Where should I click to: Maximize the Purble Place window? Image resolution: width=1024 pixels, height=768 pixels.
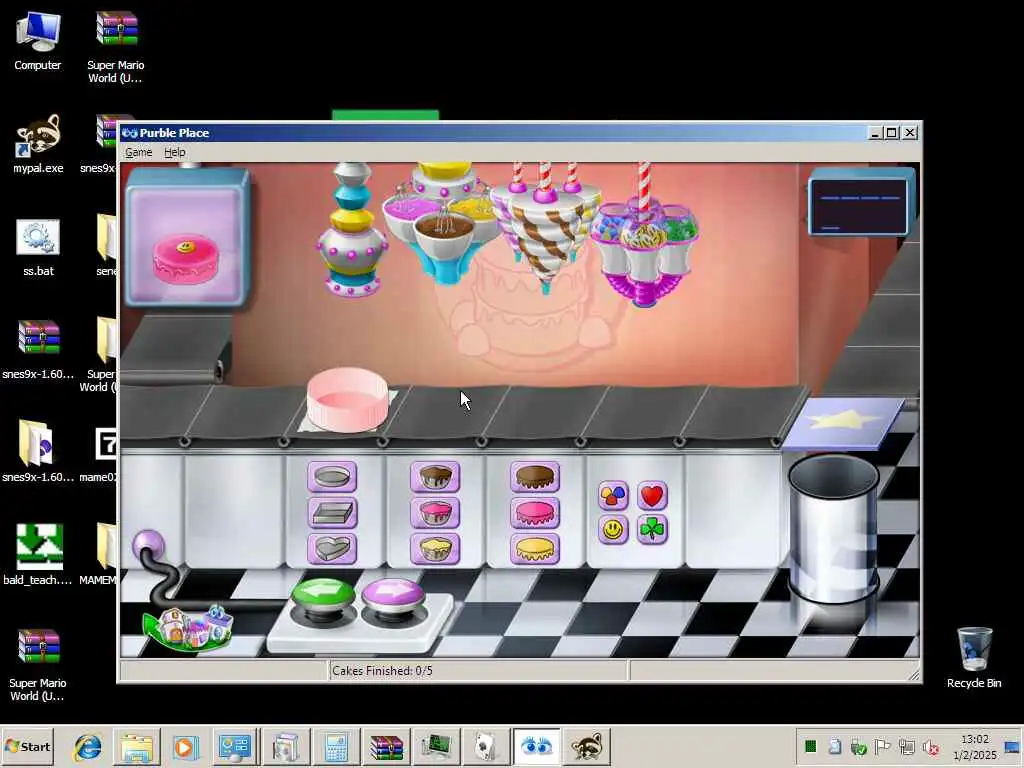(x=892, y=133)
